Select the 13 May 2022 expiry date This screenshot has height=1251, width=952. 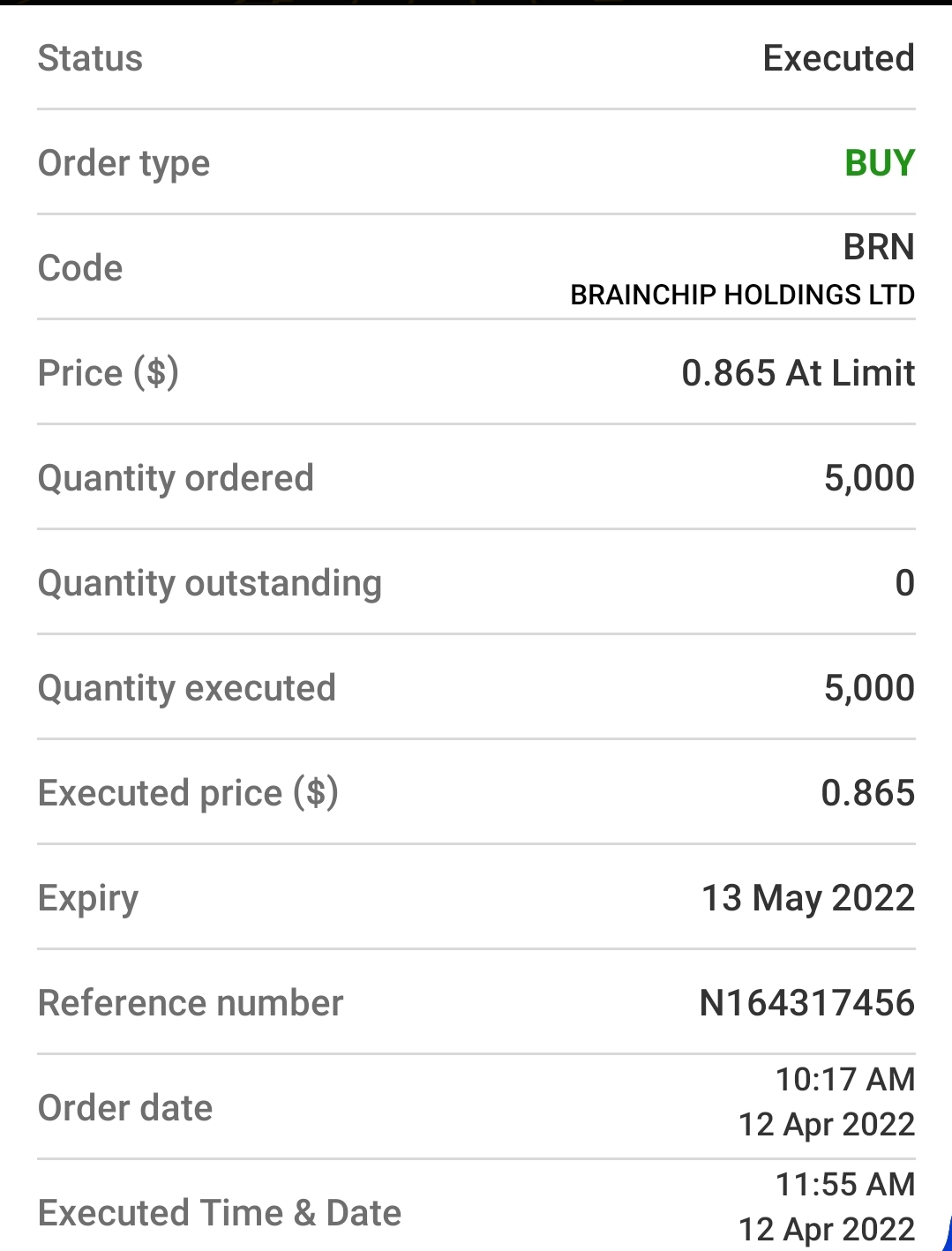pyautogui.click(x=807, y=898)
